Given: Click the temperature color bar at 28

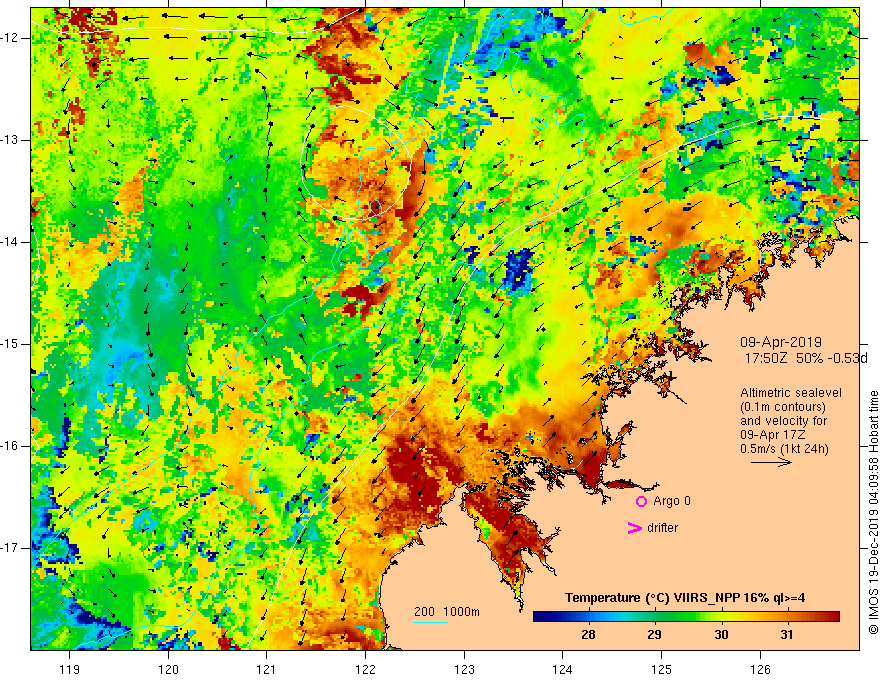Looking at the screenshot, I should pyautogui.click(x=588, y=617).
